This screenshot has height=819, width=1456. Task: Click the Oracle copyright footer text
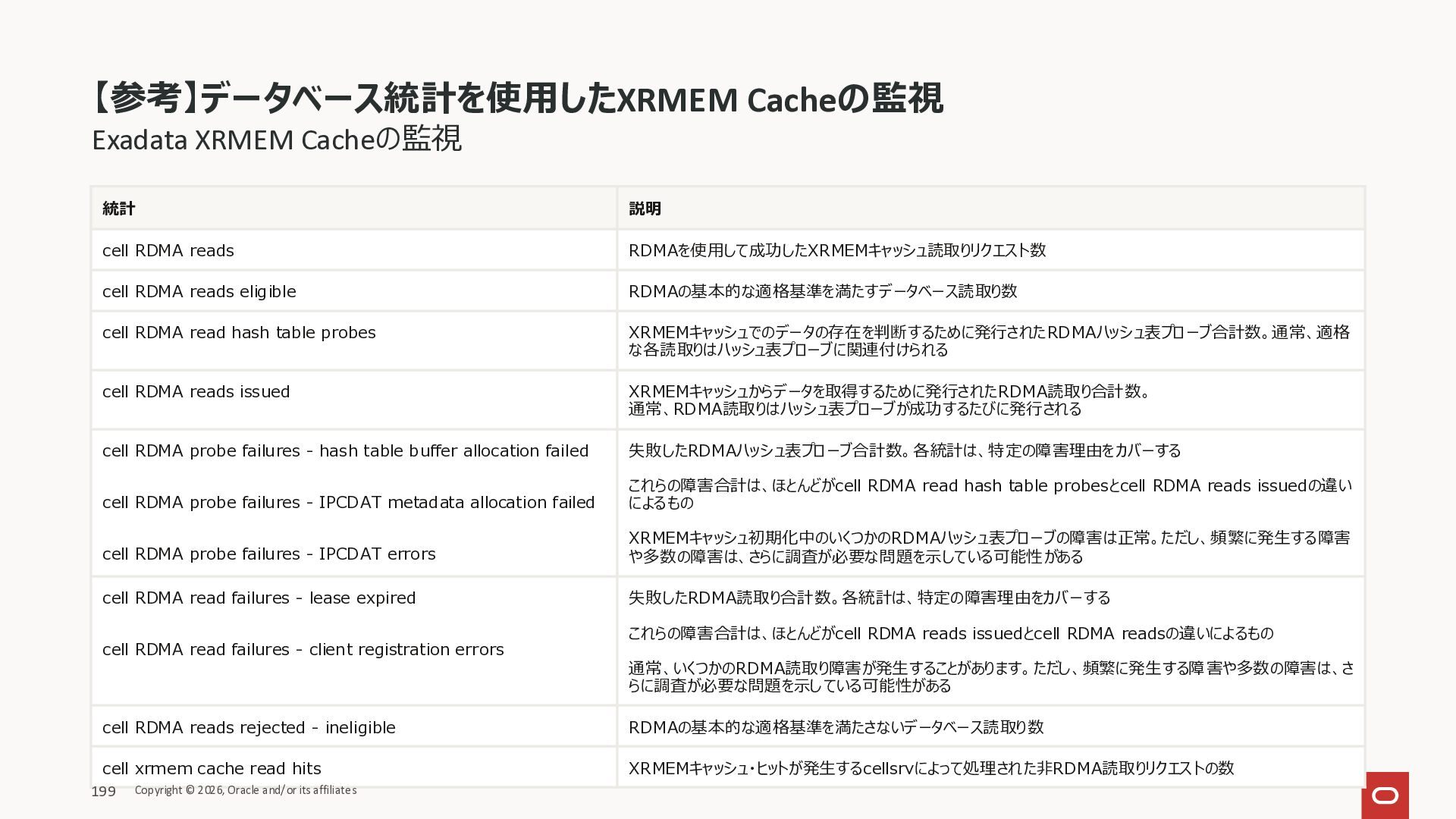click(245, 790)
